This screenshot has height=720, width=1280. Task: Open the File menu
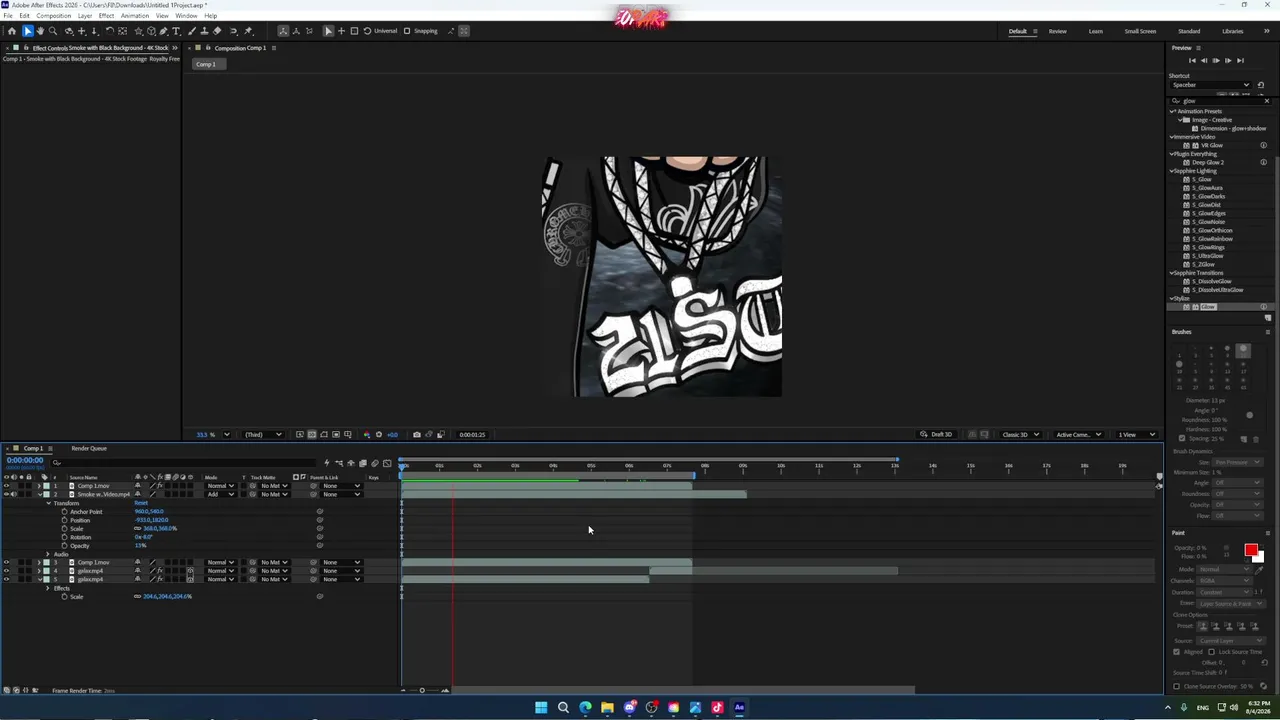[x=8, y=16]
